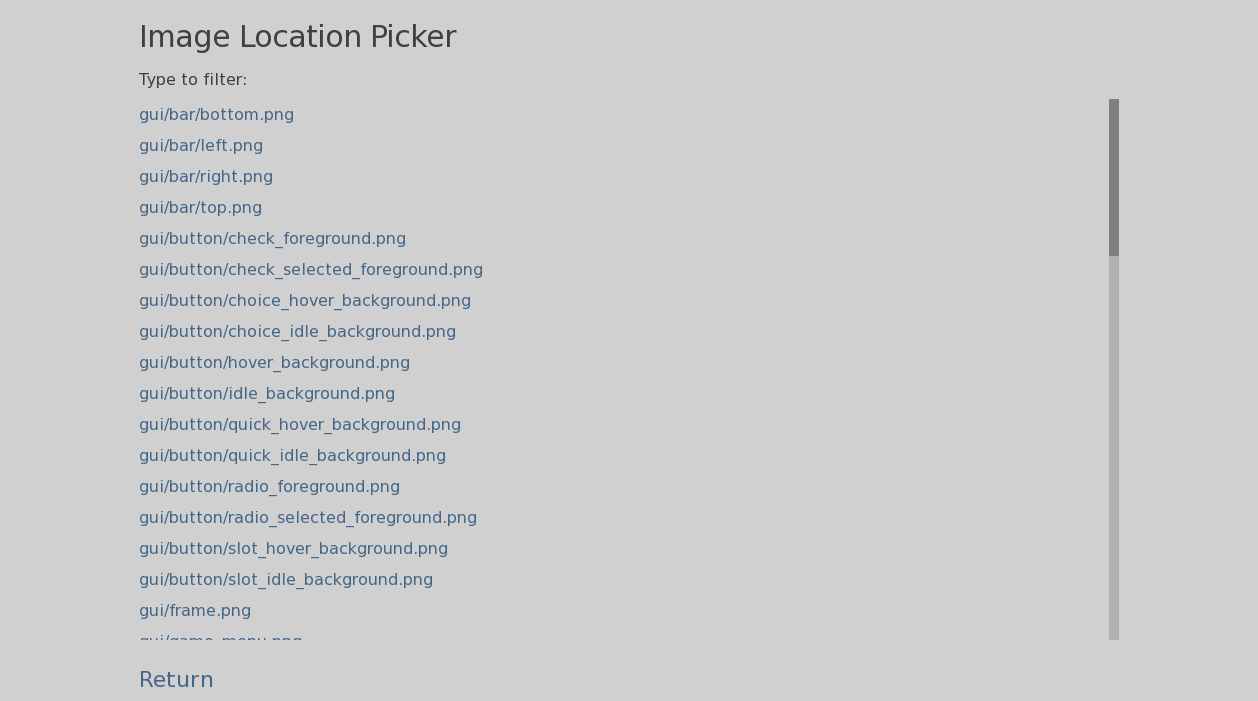The image size is (1258, 701).
Task: Select gui/button/radio_selected_foreground.png
Action: [308, 517]
